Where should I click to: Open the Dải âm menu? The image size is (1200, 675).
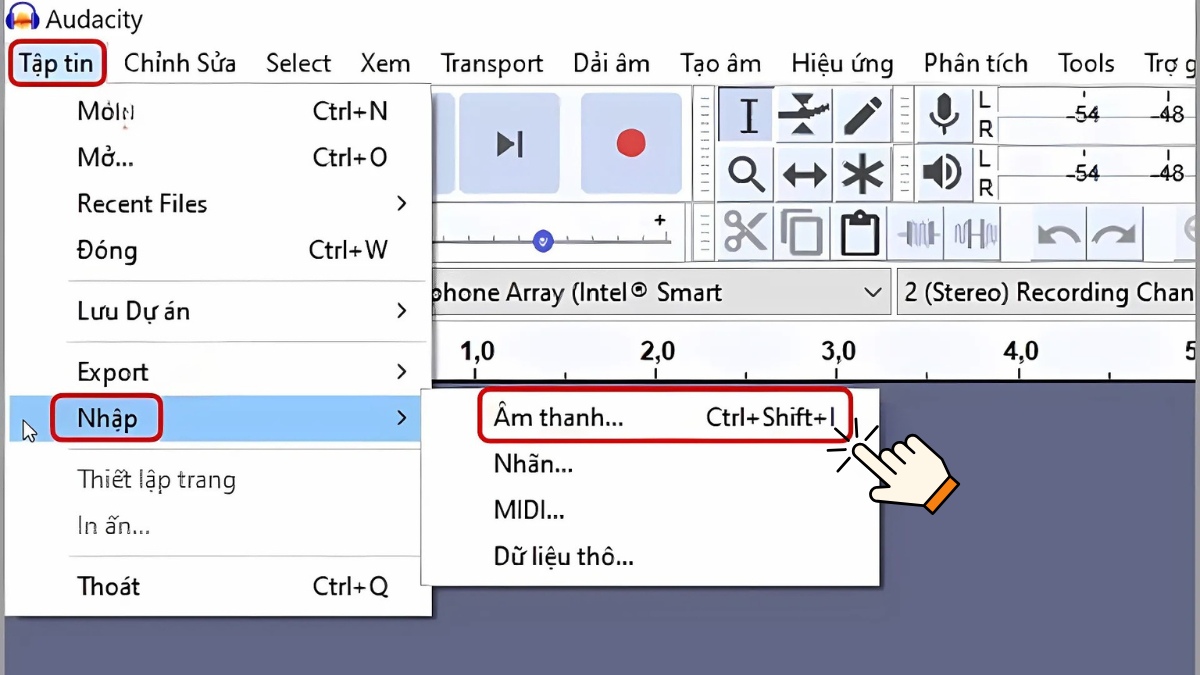[x=611, y=64]
